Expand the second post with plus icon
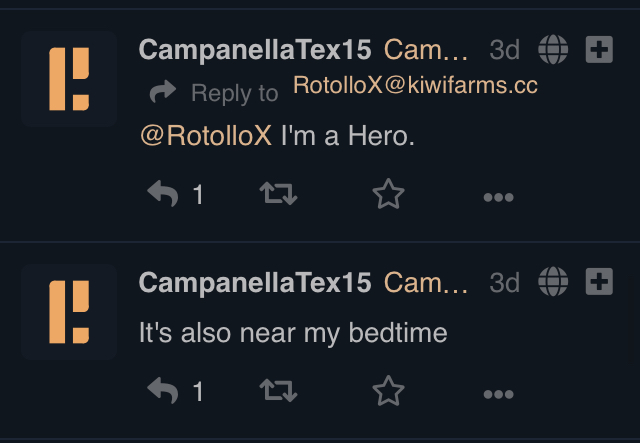This screenshot has width=640, height=443. pyautogui.click(x=599, y=281)
